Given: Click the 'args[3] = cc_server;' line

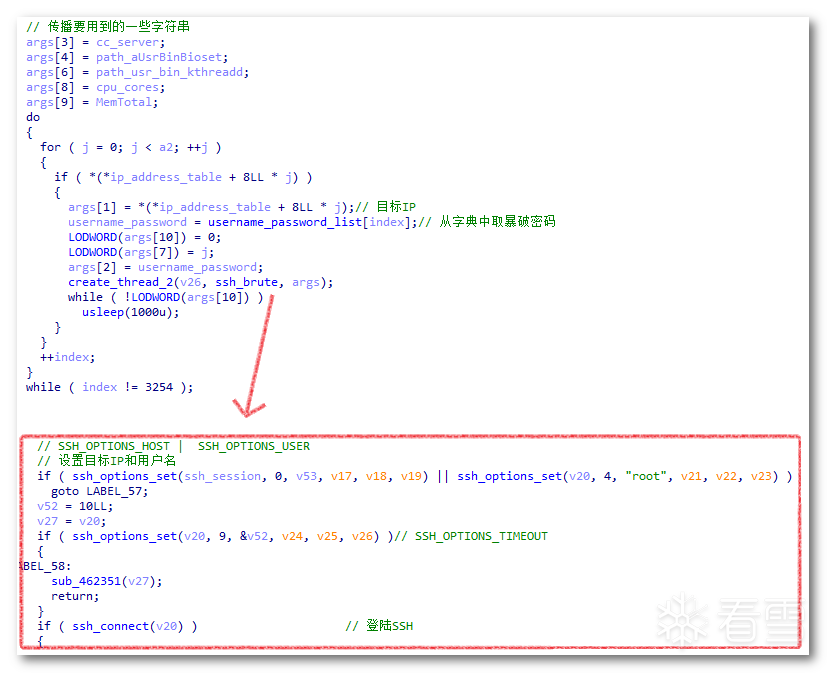Looking at the screenshot, I should point(95,42).
